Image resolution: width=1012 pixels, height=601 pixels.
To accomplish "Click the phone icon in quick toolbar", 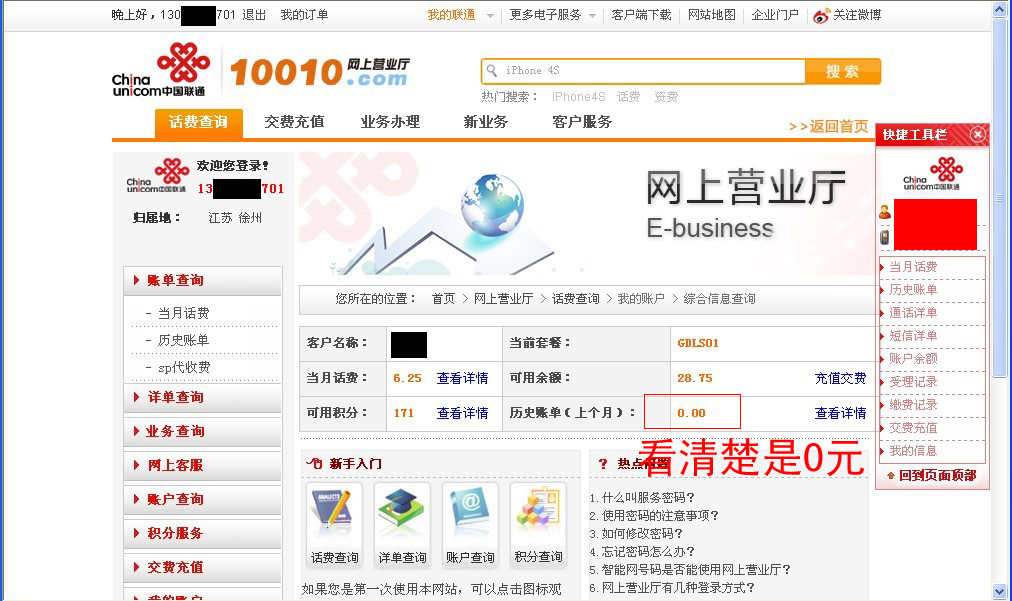I will 885,238.
